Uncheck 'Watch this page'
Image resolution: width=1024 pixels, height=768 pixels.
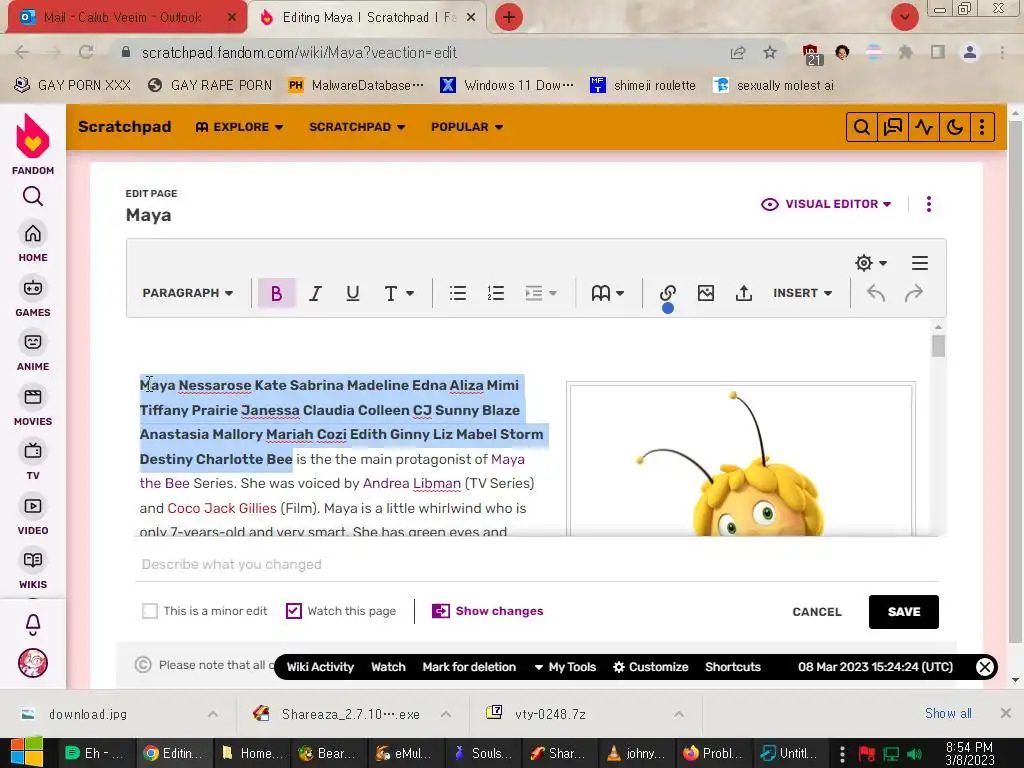pos(294,611)
